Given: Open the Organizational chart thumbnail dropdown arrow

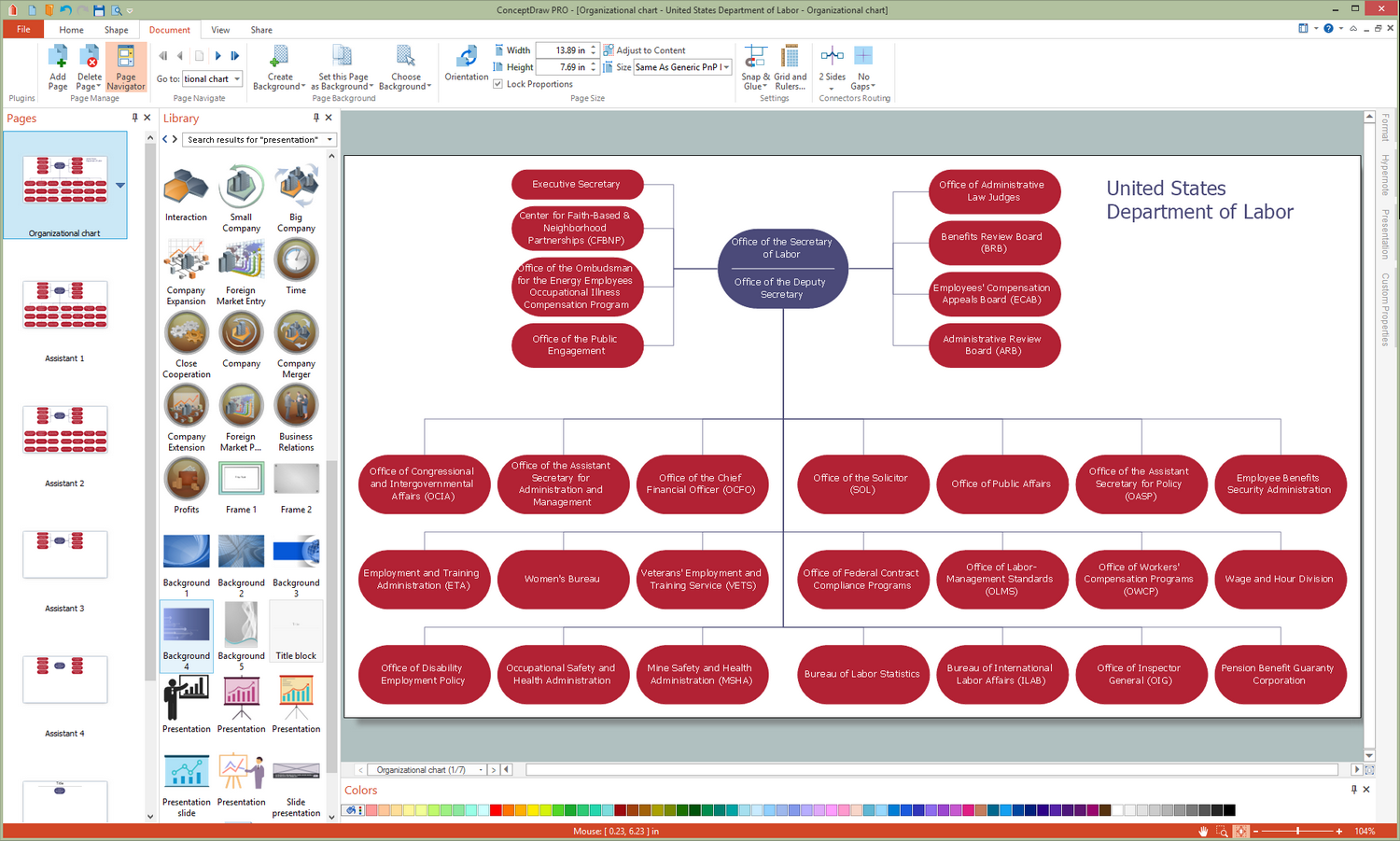Looking at the screenshot, I should pos(120,185).
